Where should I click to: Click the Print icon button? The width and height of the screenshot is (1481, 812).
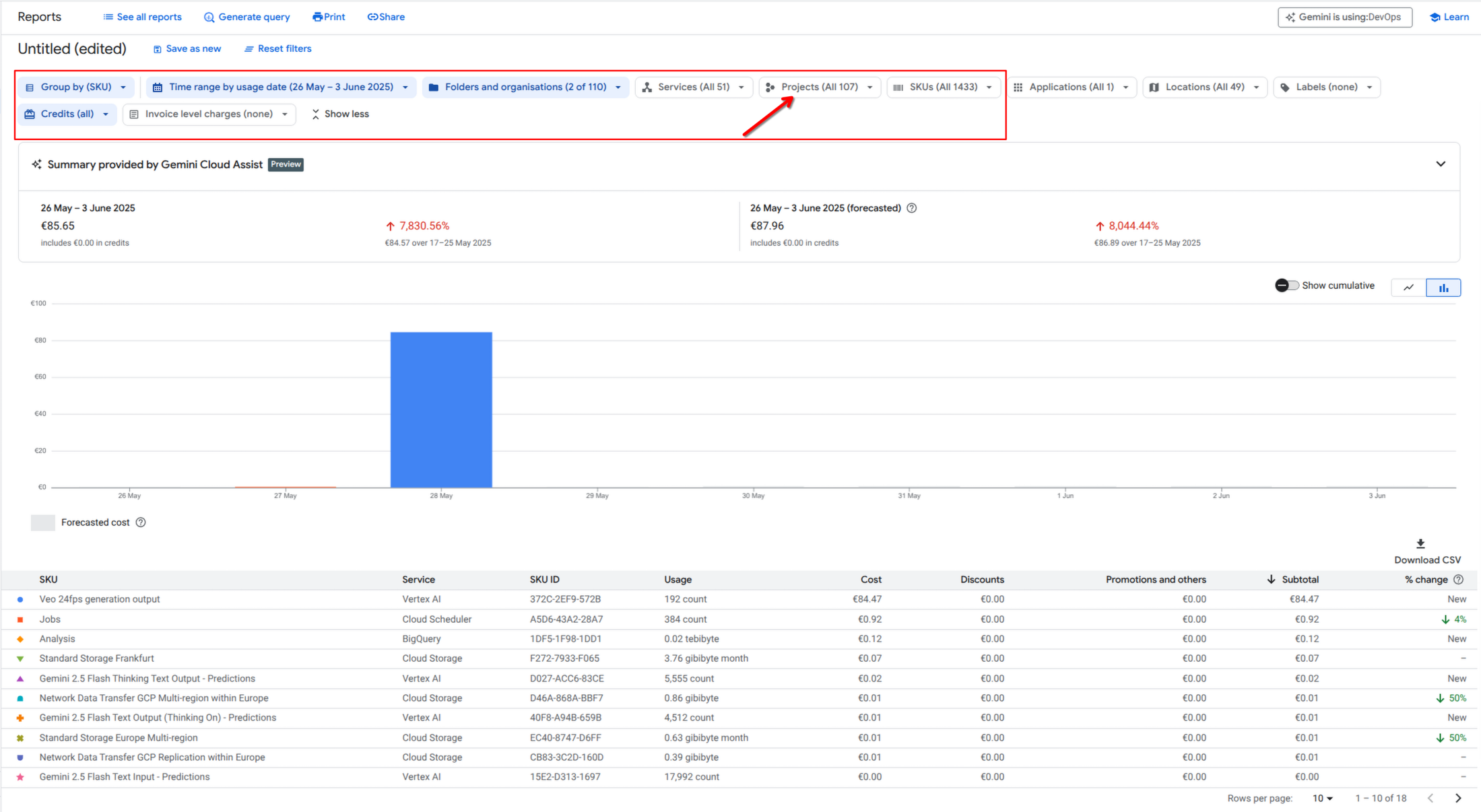pyautogui.click(x=317, y=17)
